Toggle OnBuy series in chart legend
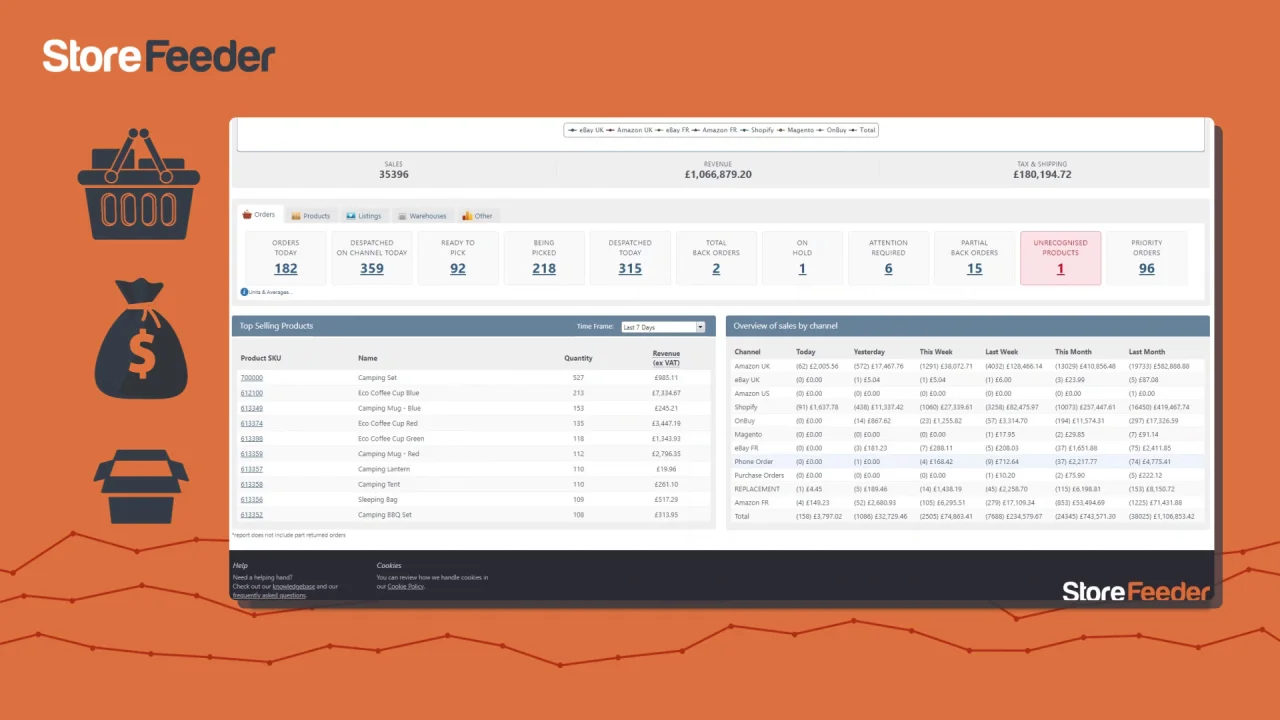1280x720 pixels. point(831,130)
